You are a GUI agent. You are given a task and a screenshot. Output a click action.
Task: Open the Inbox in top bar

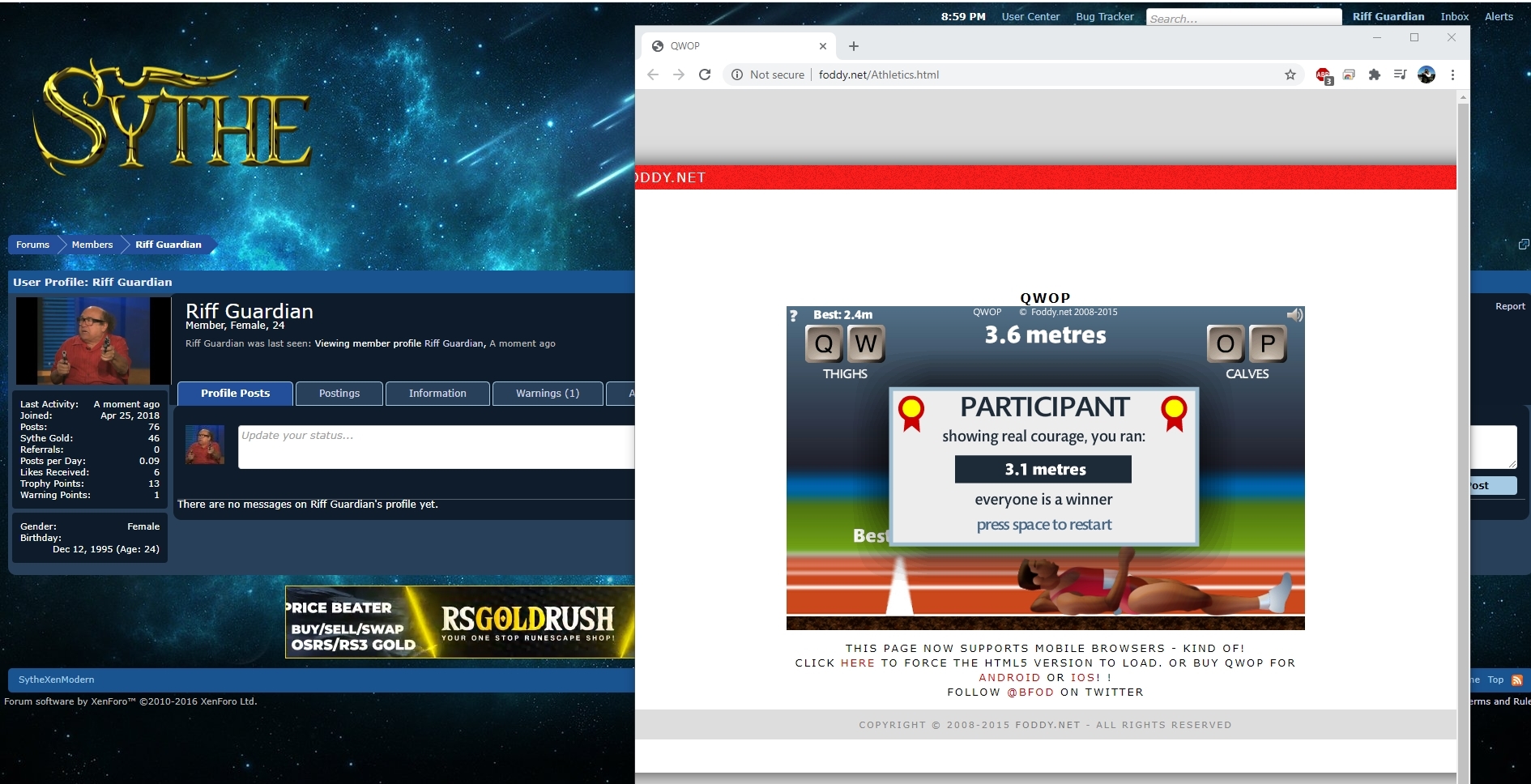coord(1455,16)
